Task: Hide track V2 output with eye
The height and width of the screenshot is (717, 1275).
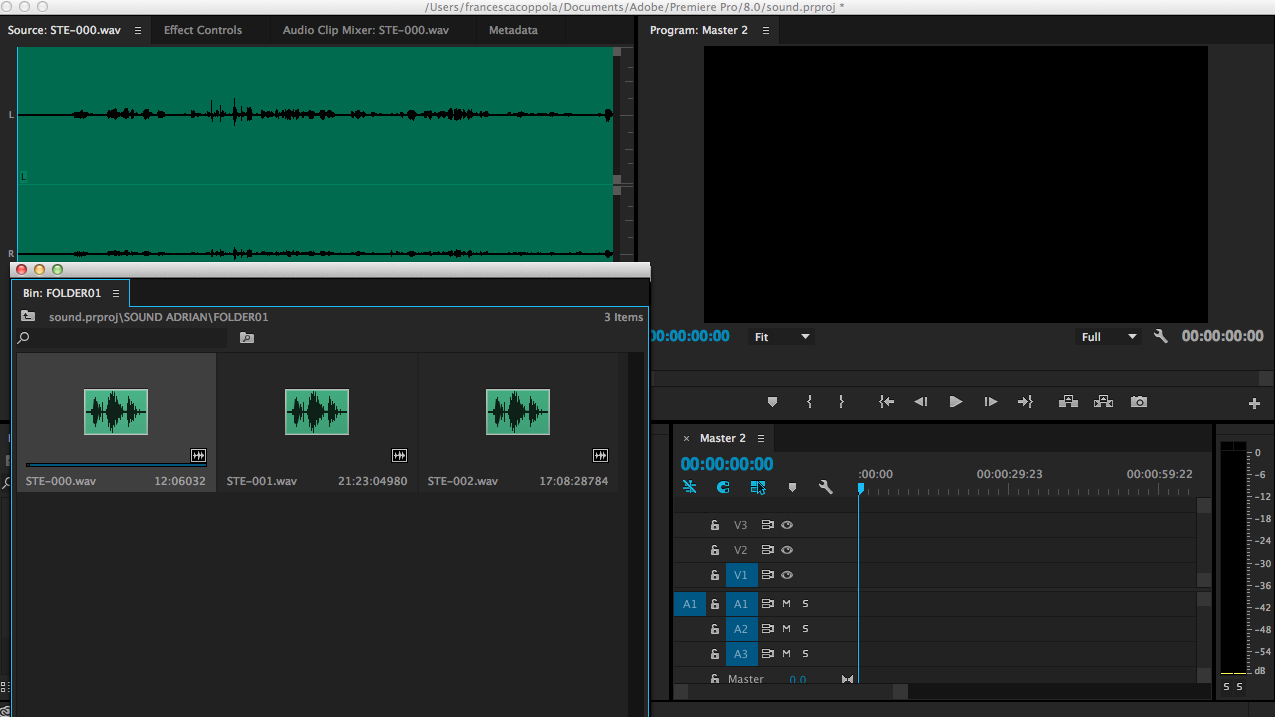Action: point(787,550)
